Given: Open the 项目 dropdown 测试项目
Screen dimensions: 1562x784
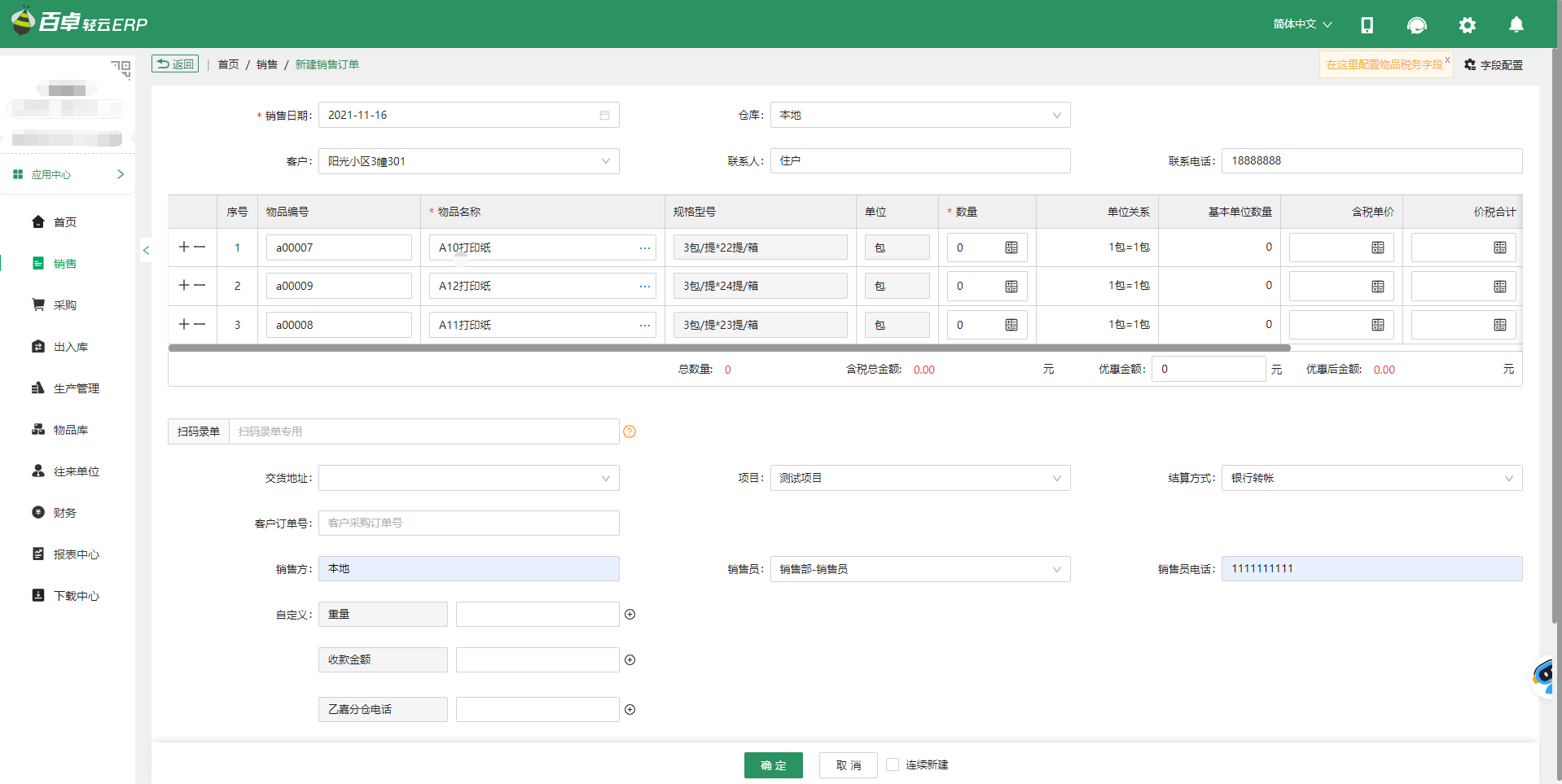Looking at the screenshot, I should click(x=920, y=478).
